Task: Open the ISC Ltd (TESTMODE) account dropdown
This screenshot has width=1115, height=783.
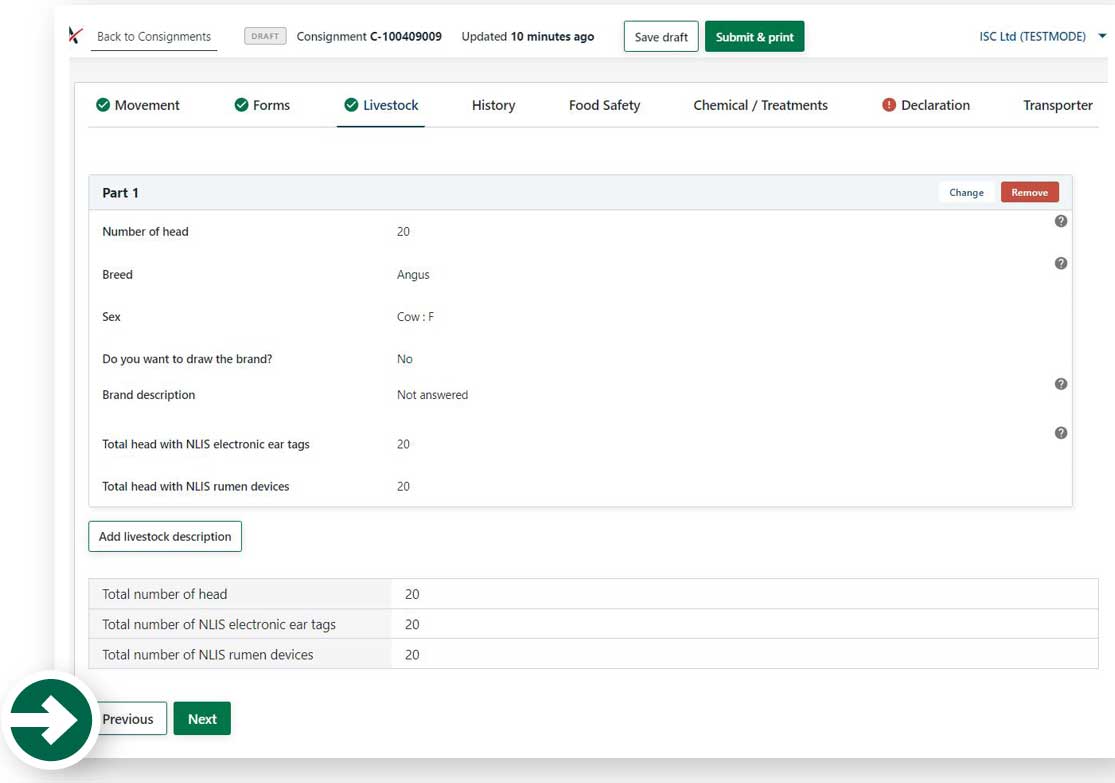Action: pos(1037,35)
